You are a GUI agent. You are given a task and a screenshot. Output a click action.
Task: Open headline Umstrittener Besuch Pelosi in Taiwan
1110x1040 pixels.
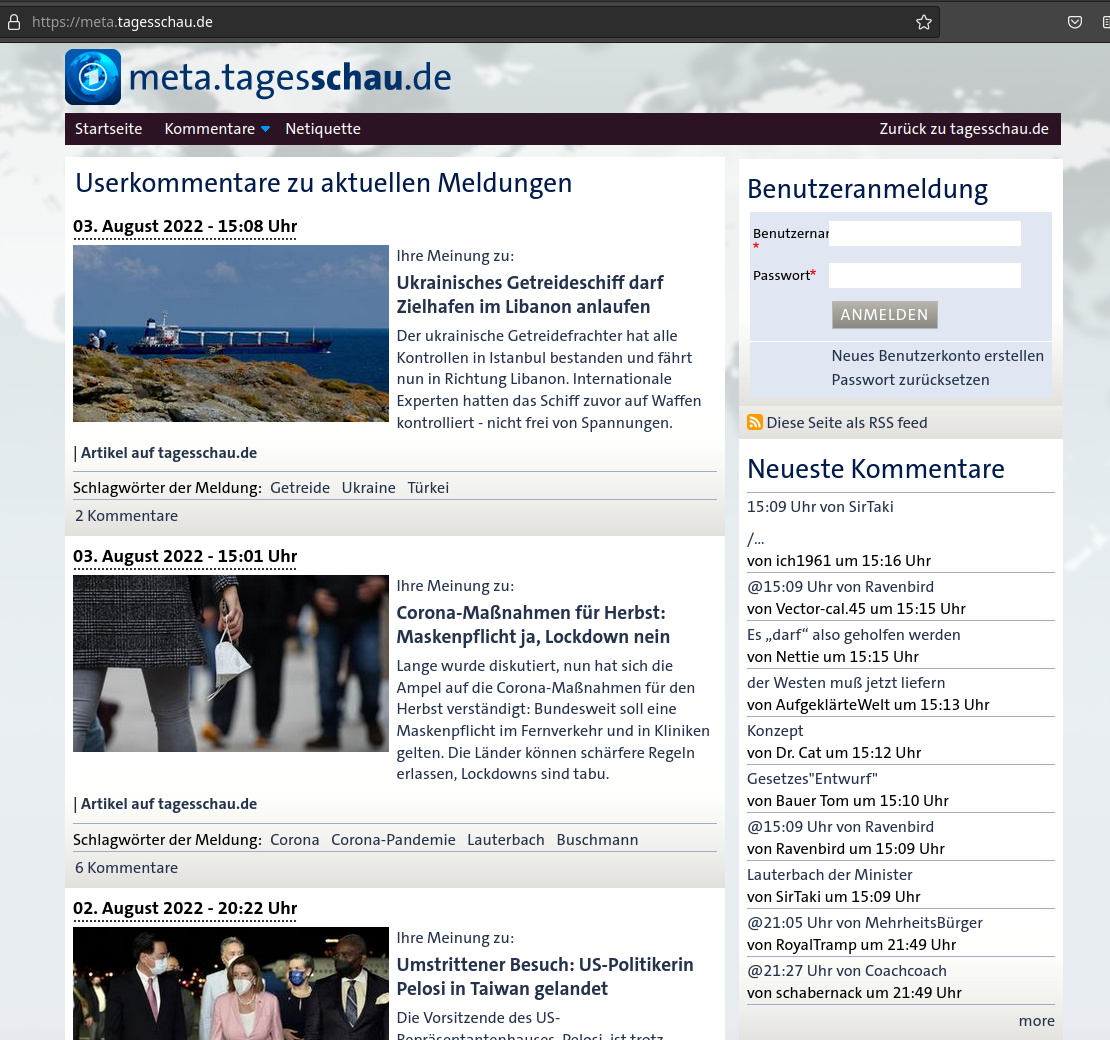(x=544, y=976)
